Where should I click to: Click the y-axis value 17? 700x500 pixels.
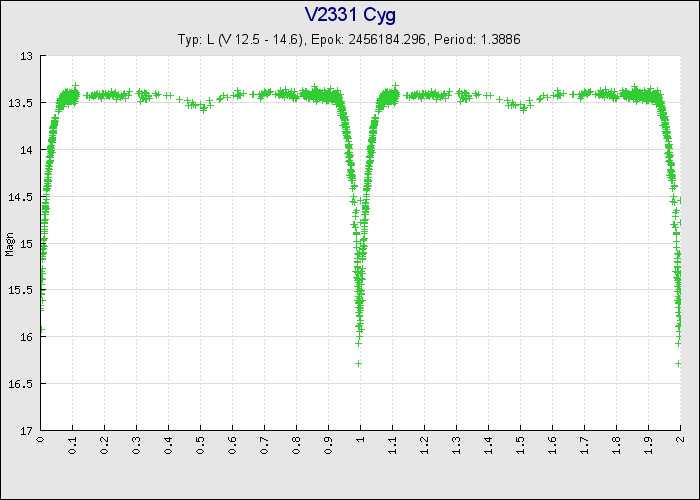tap(27, 431)
